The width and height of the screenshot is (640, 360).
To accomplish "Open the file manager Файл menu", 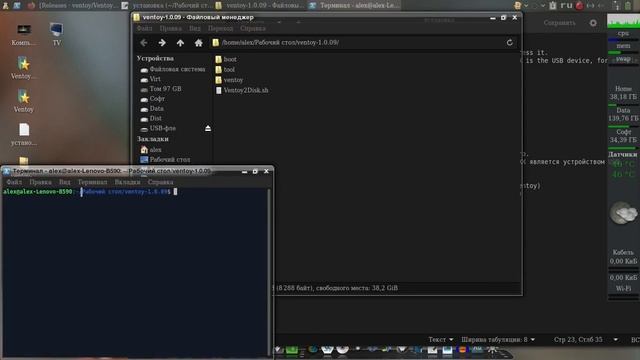I will point(144,29).
